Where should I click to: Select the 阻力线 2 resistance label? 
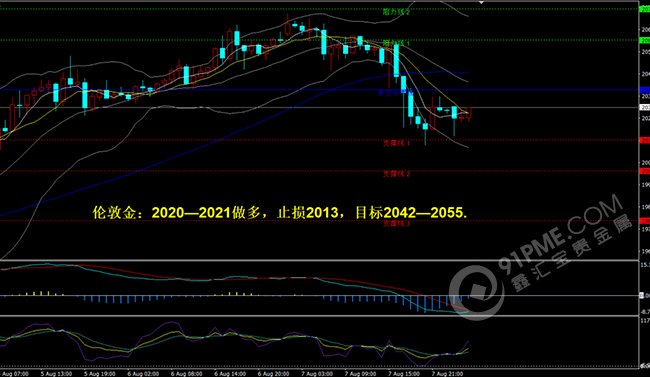(x=396, y=12)
